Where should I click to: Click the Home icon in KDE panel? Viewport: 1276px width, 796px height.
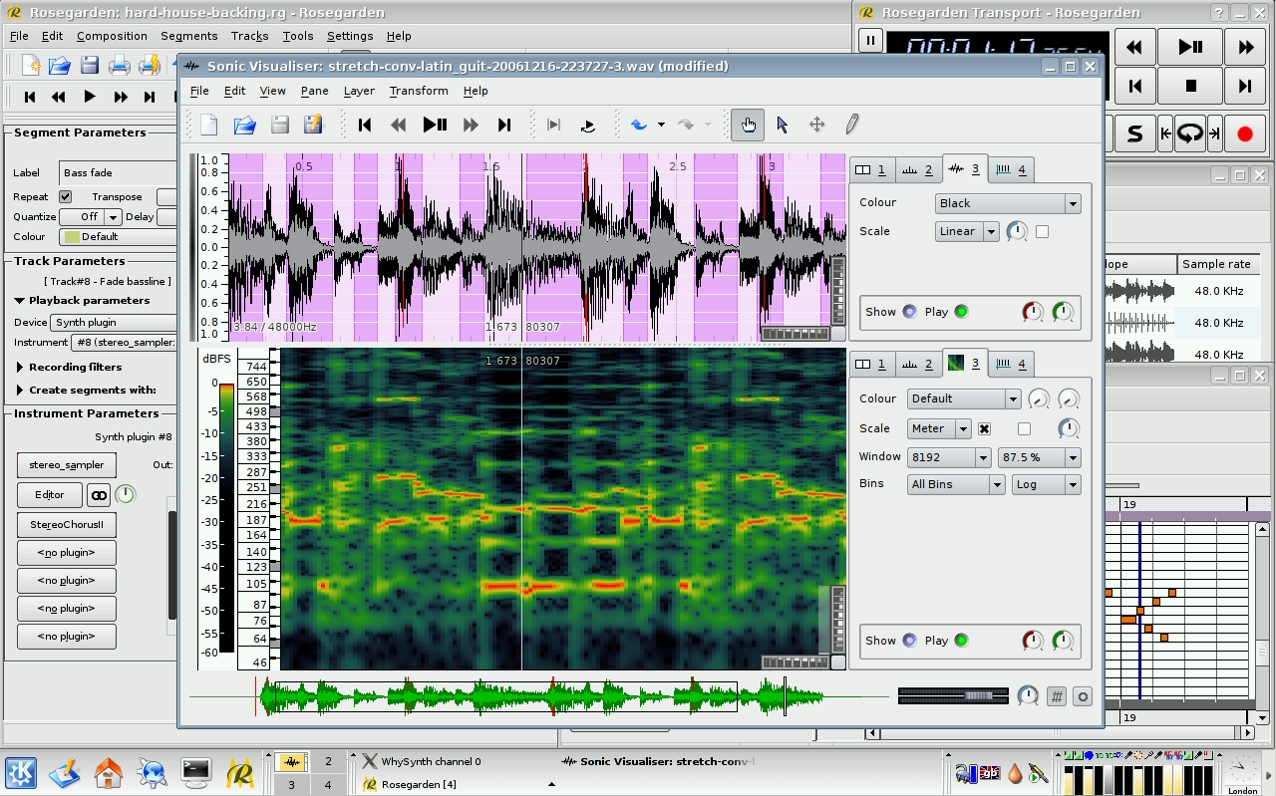coord(108,773)
